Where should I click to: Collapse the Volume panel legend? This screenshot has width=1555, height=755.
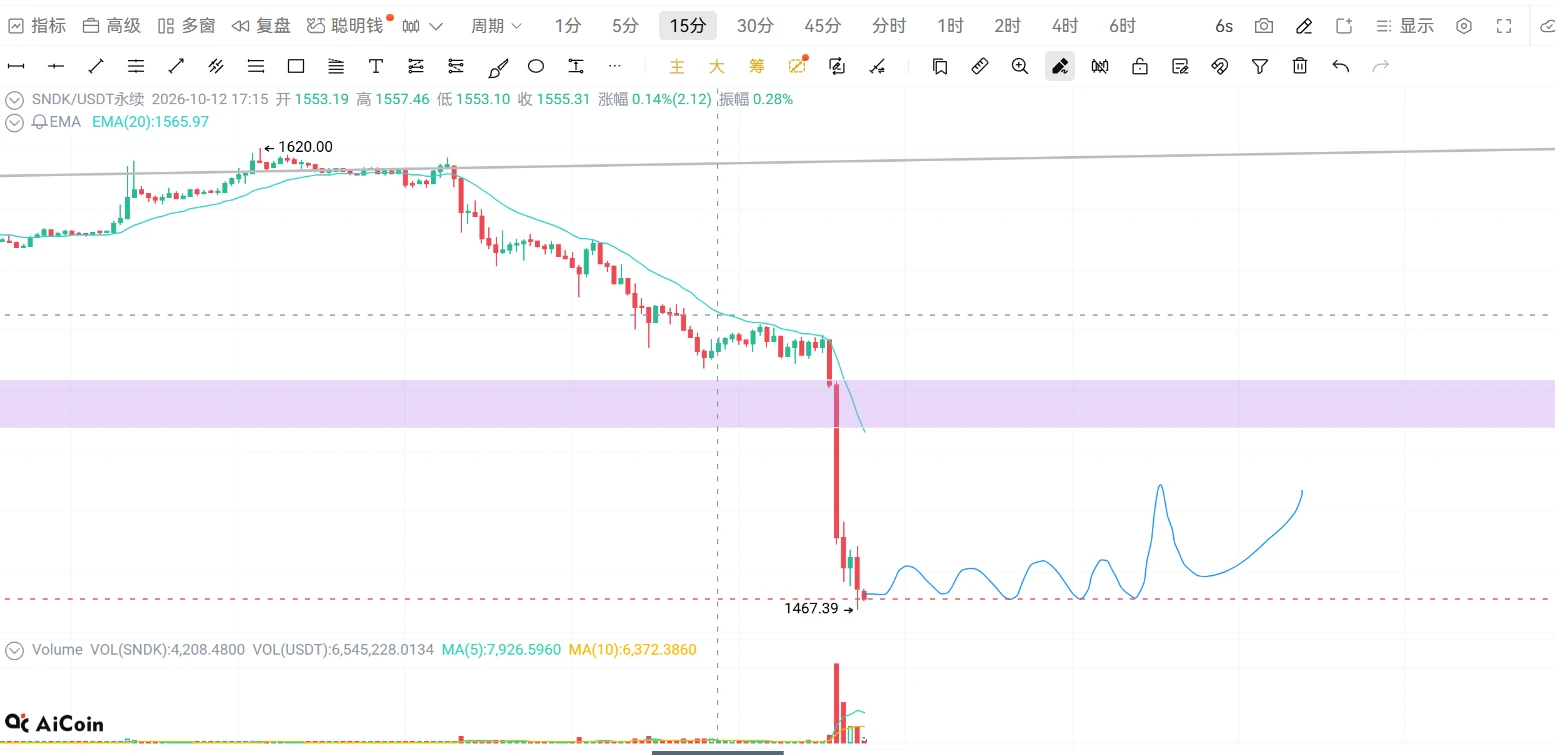14,650
